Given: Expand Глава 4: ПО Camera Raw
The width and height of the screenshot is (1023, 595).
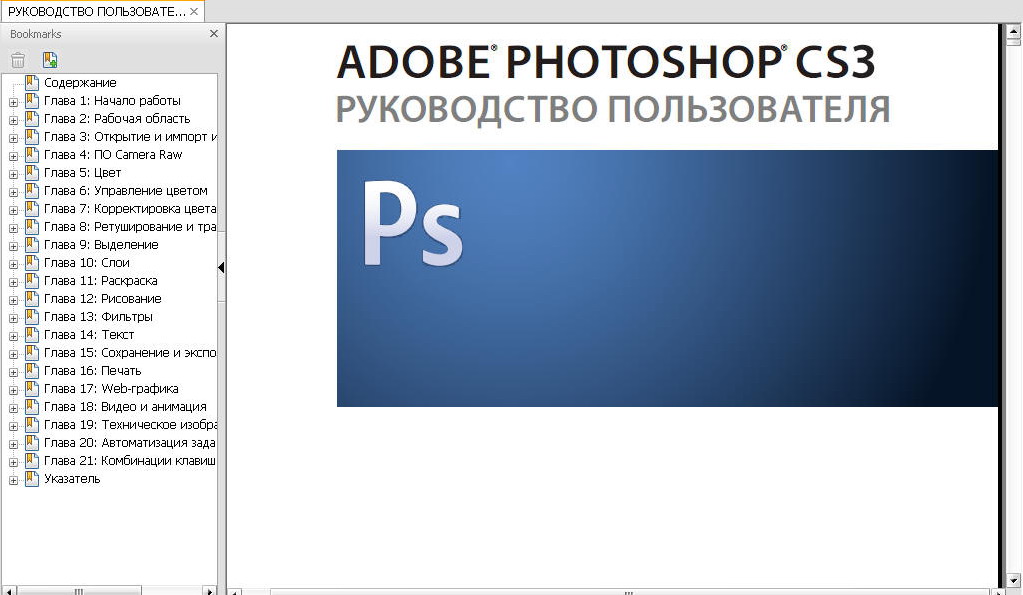Looking at the screenshot, I should pyautogui.click(x=13, y=157).
